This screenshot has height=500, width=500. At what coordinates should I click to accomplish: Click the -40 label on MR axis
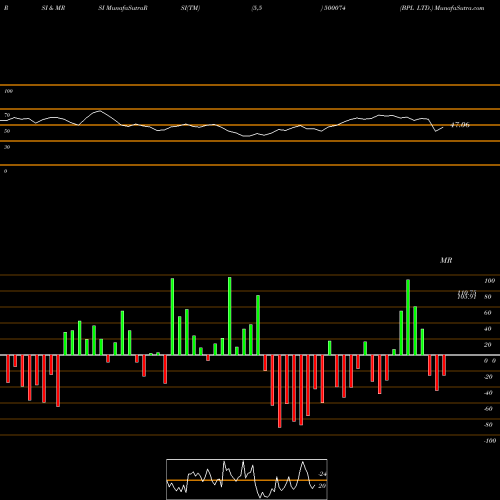tap(488, 393)
